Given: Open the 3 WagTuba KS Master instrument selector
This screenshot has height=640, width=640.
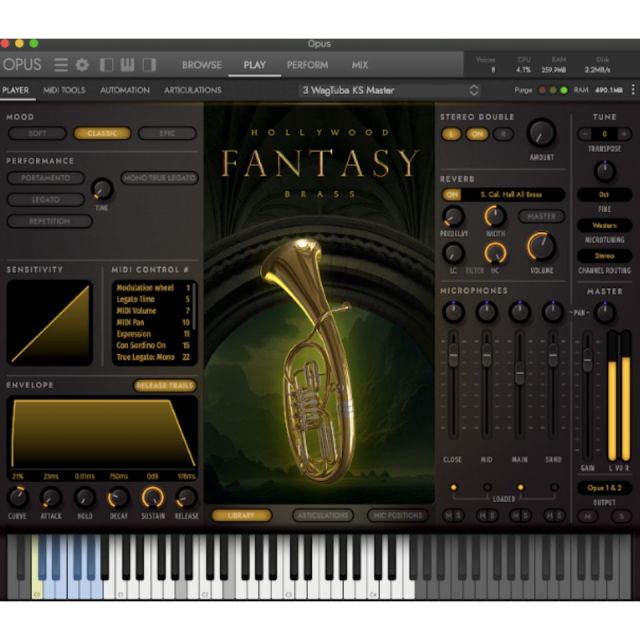Looking at the screenshot, I should [390, 90].
